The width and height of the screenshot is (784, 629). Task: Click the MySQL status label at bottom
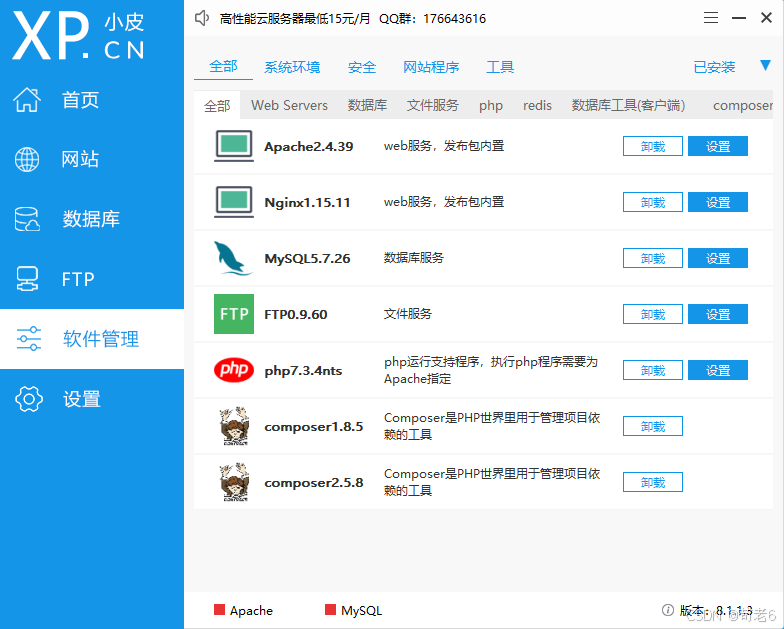(361, 610)
